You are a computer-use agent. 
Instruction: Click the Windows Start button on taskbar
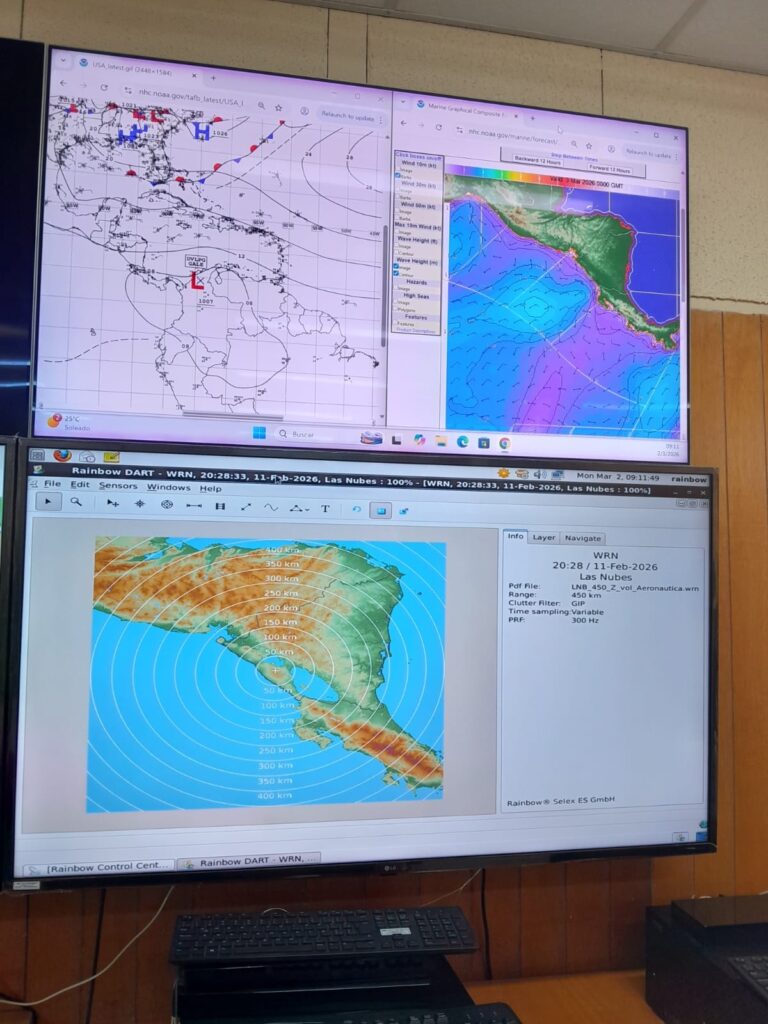(258, 433)
